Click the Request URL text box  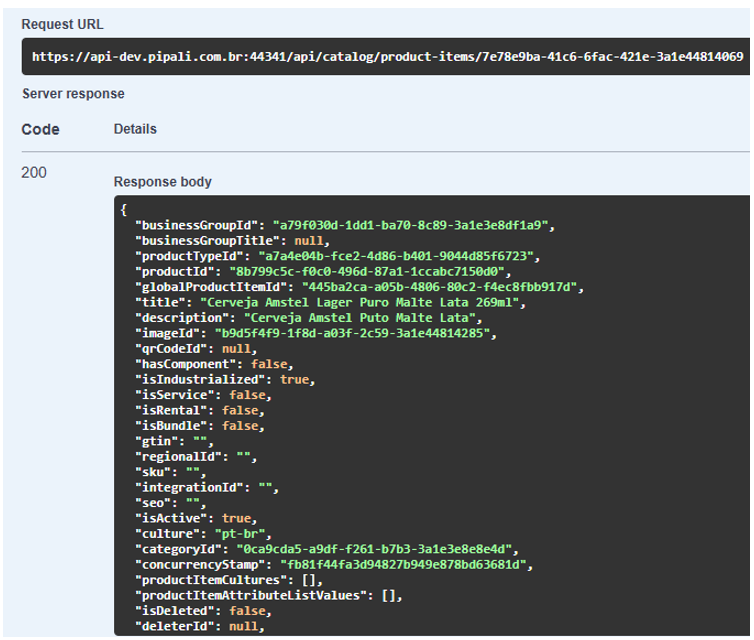click(x=385, y=57)
